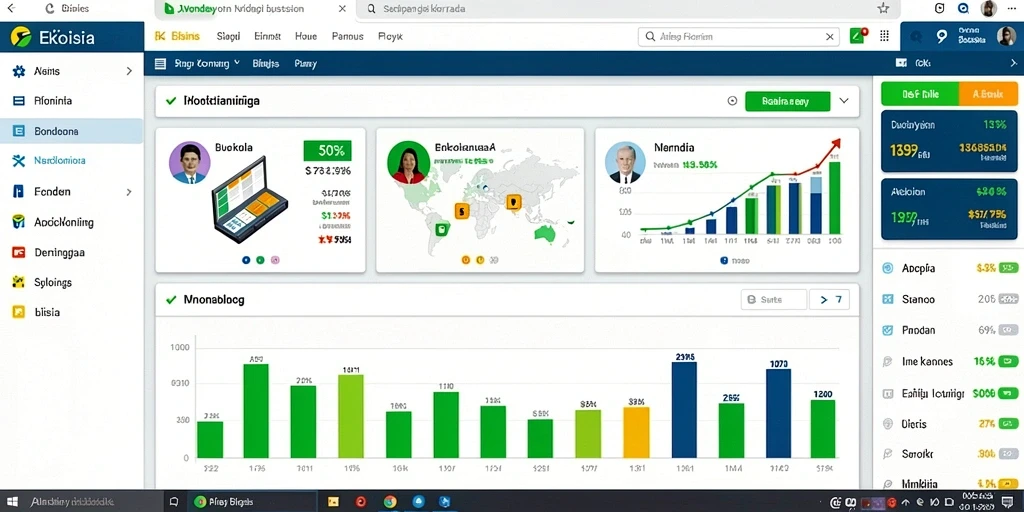Switch to the Houe menu tab

[x=306, y=37]
